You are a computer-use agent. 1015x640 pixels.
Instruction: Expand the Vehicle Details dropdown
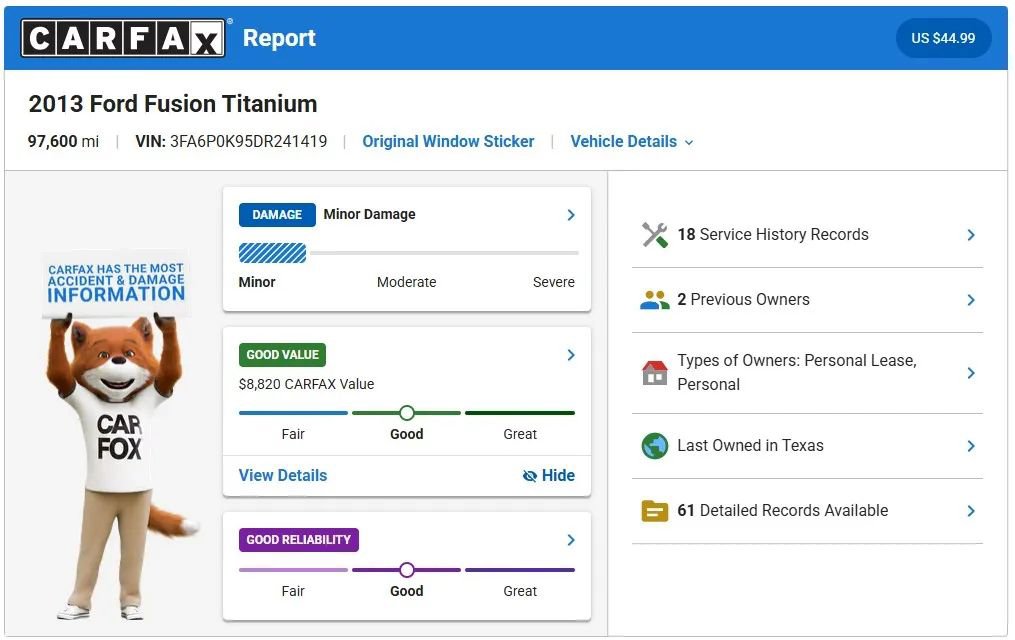[632, 141]
